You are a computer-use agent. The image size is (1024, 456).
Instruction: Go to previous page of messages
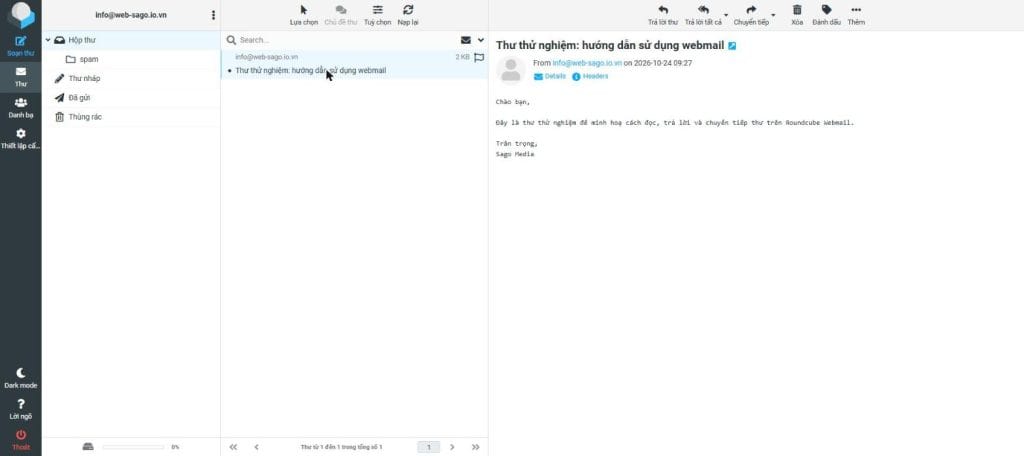click(256, 447)
